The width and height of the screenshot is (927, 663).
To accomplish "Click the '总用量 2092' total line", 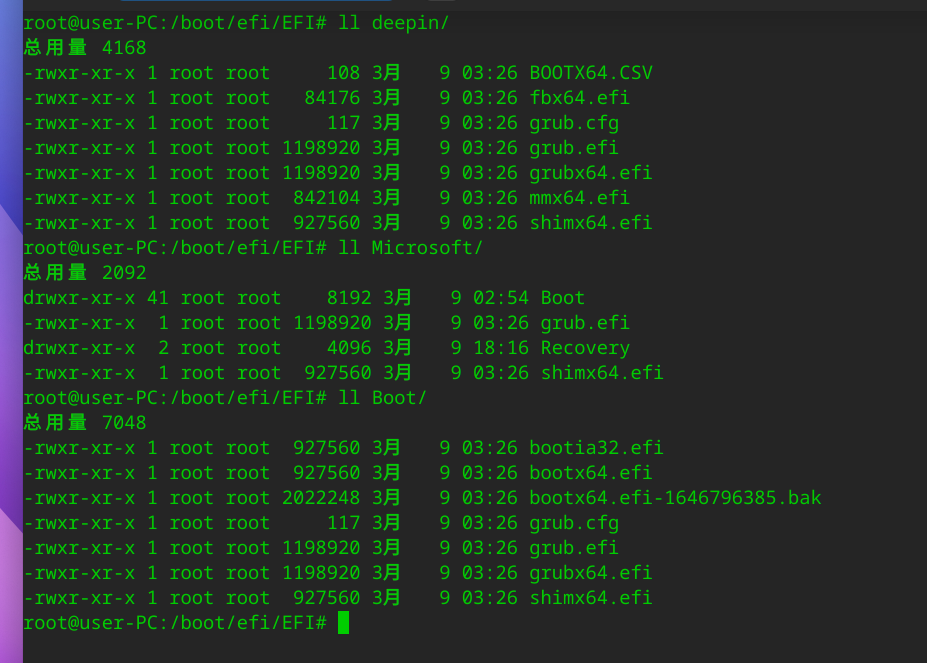I will point(85,273).
